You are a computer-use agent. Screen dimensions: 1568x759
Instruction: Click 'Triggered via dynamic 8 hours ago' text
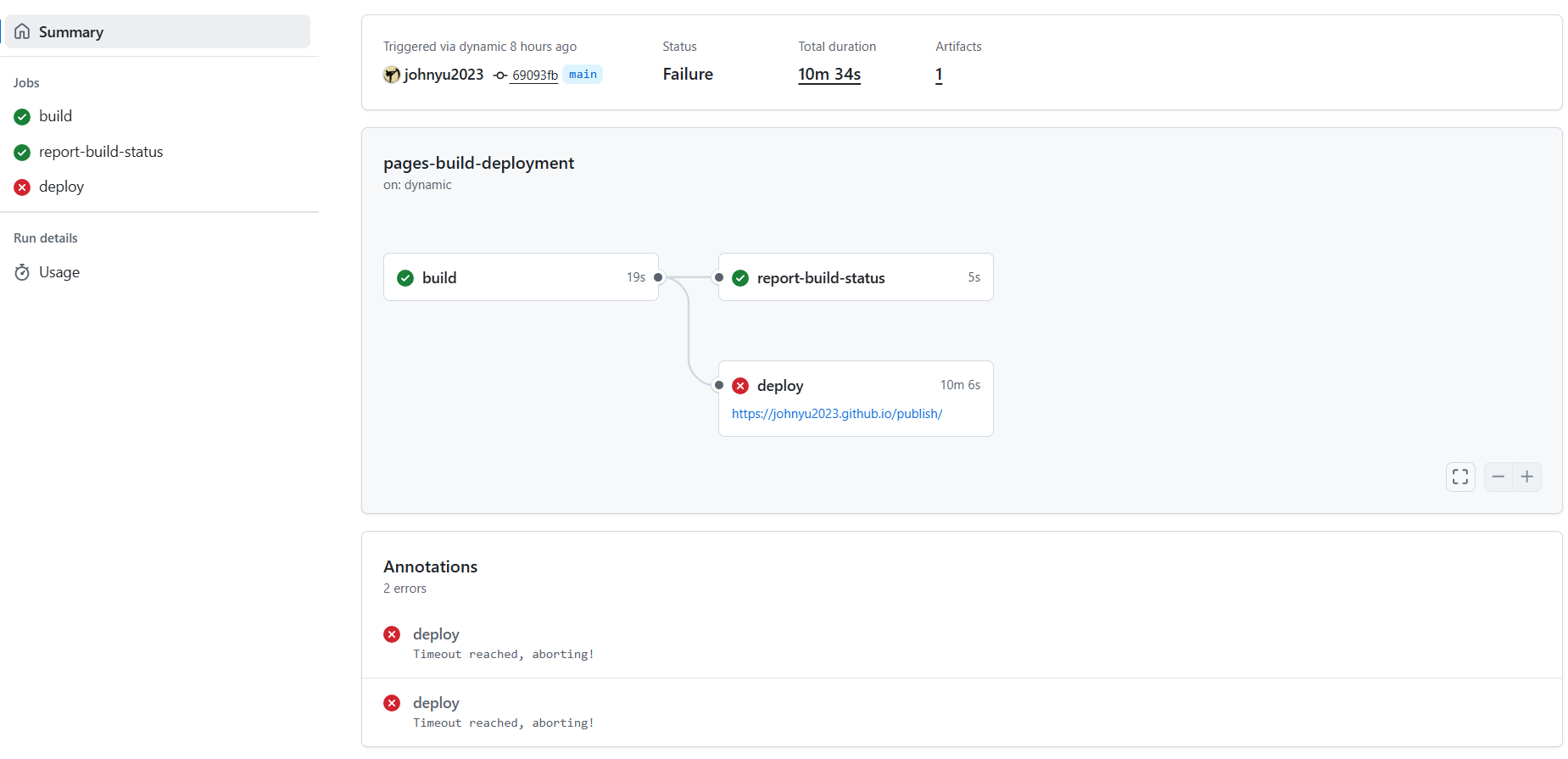pyautogui.click(x=480, y=47)
